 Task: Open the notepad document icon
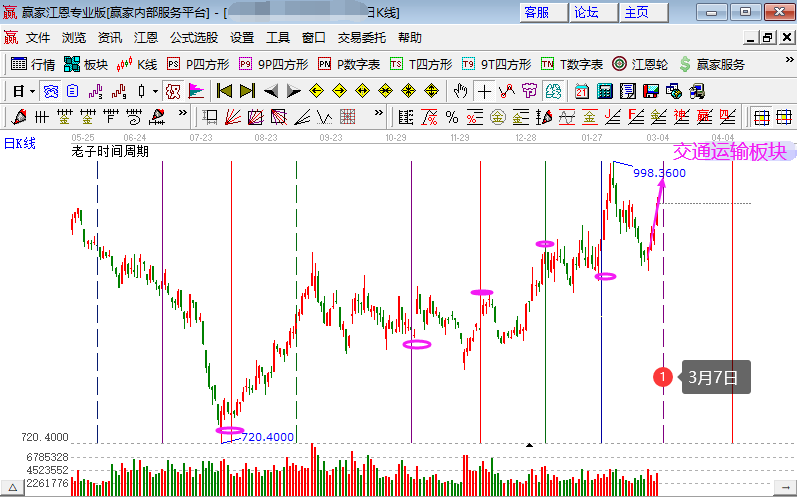(628, 91)
